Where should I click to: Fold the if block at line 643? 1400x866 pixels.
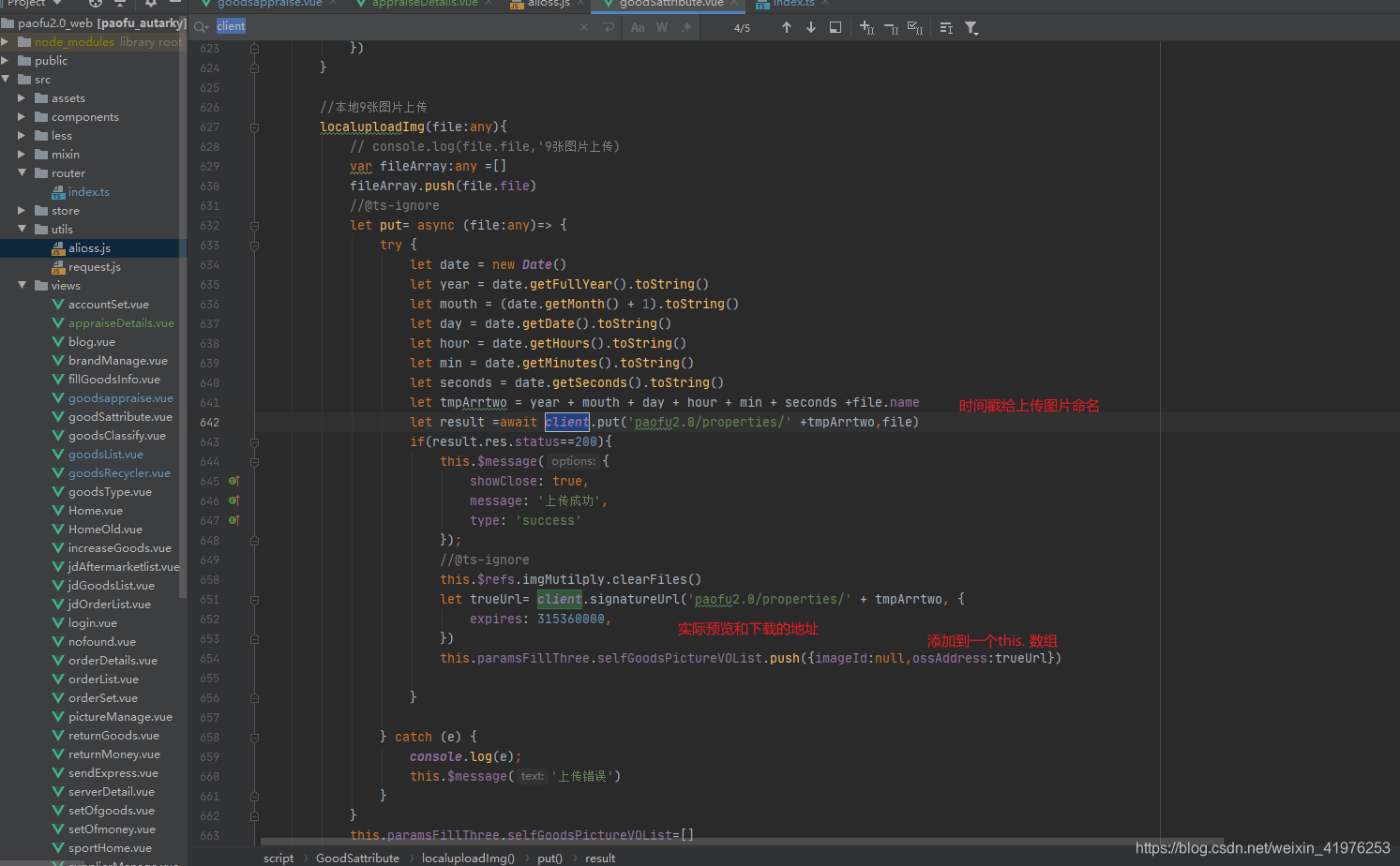point(254,441)
